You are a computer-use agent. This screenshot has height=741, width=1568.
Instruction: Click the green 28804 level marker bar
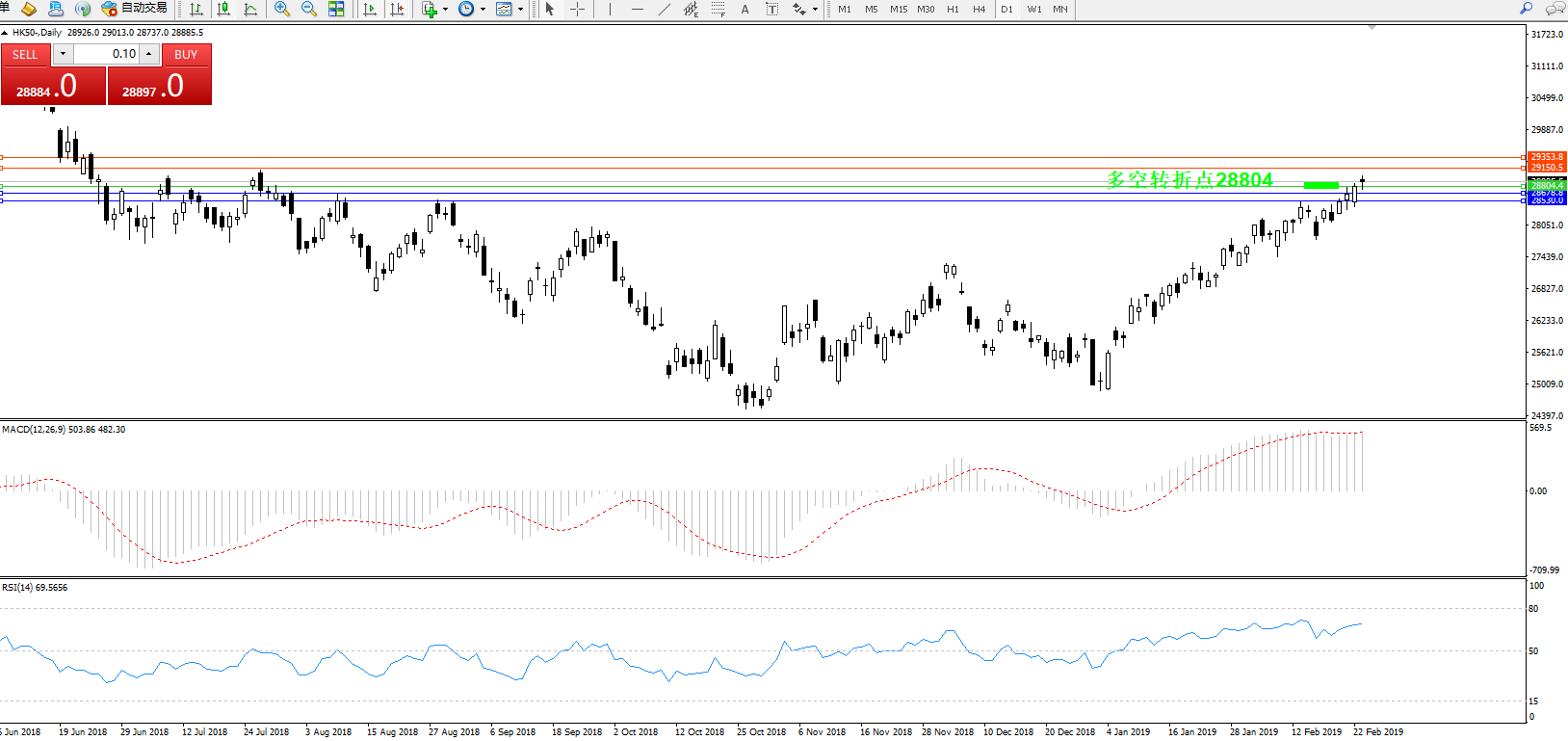(1320, 184)
